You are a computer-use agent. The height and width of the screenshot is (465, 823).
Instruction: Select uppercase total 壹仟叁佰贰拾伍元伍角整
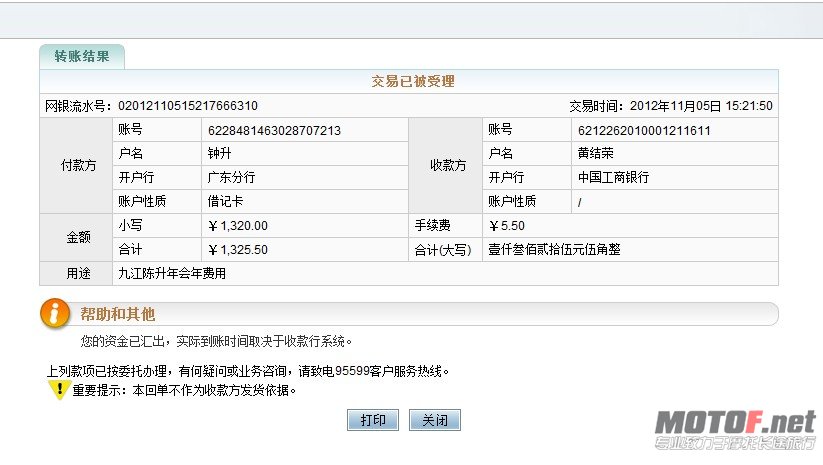[x=554, y=250]
